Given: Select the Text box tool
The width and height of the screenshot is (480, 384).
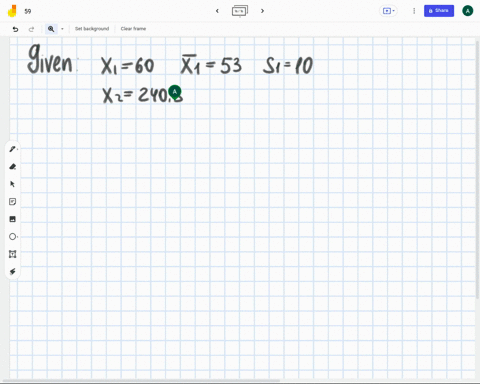Looking at the screenshot, I should pyautogui.click(x=13, y=254).
